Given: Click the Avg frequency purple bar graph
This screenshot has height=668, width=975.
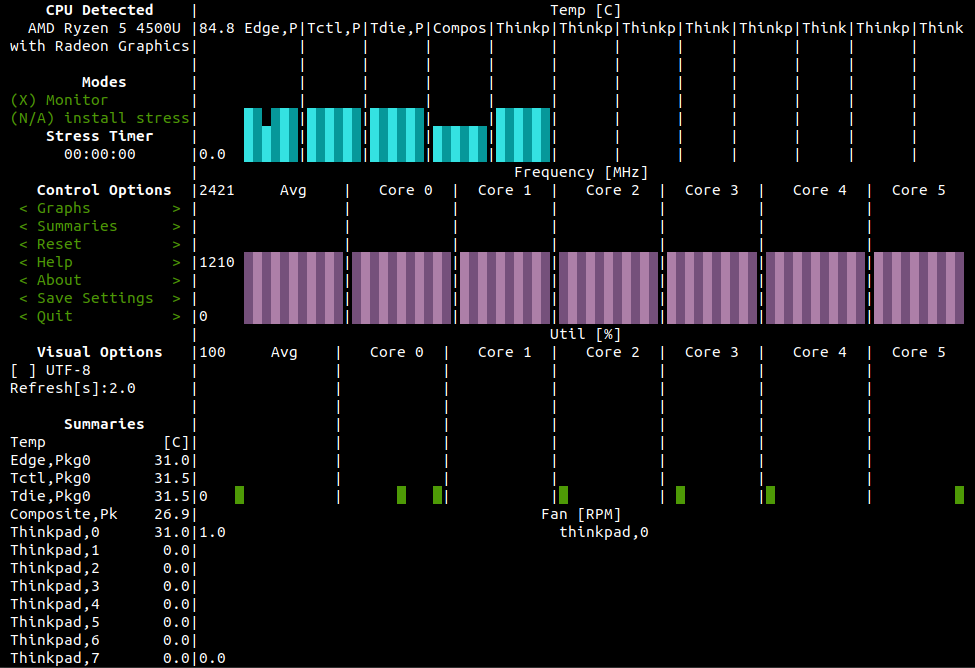Looking at the screenshot, I should pos(293,288).
